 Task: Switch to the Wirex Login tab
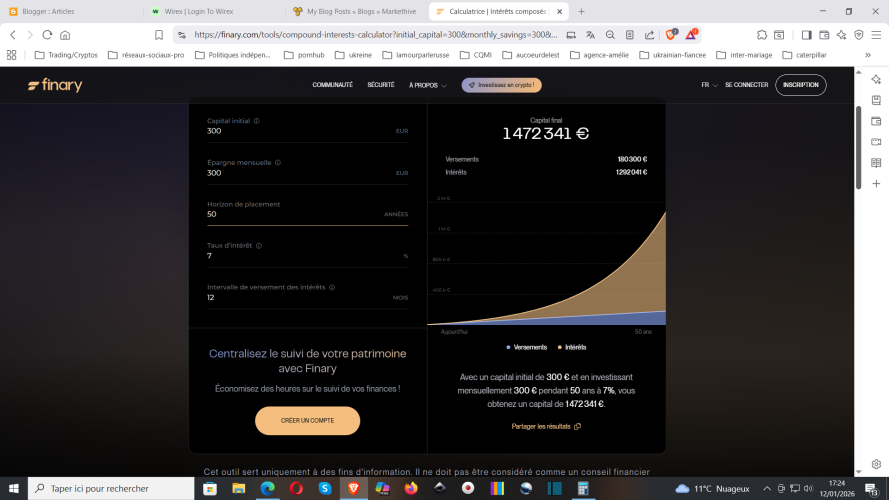(210, 12)
